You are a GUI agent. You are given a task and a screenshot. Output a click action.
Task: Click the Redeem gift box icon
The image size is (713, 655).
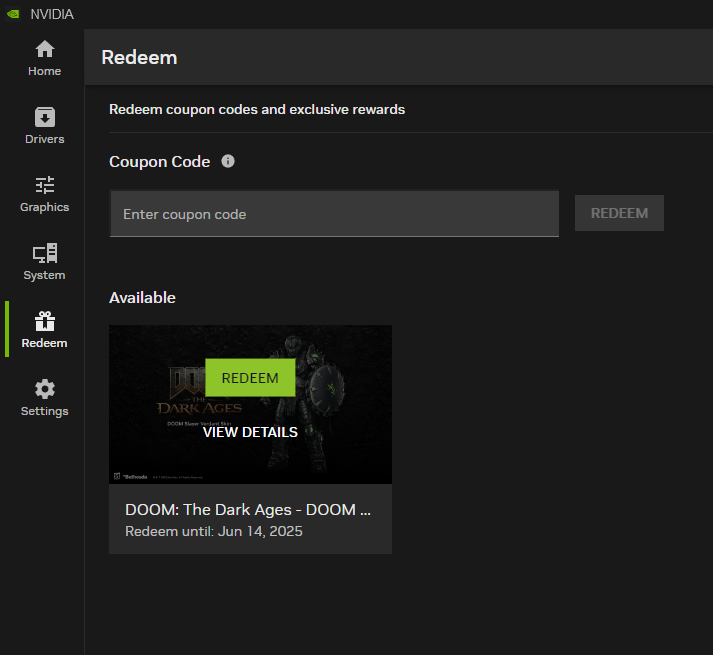44,321
